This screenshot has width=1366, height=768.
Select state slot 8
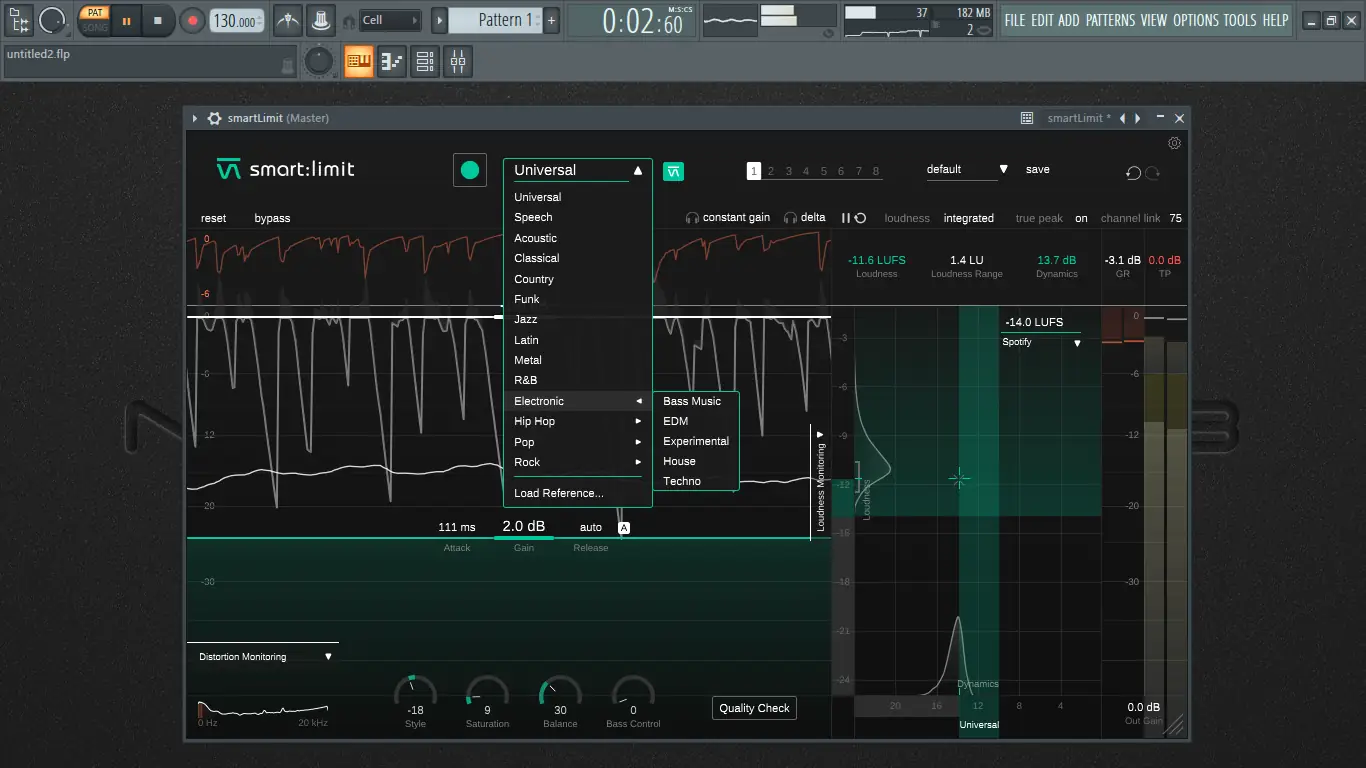tap(876, 171)
